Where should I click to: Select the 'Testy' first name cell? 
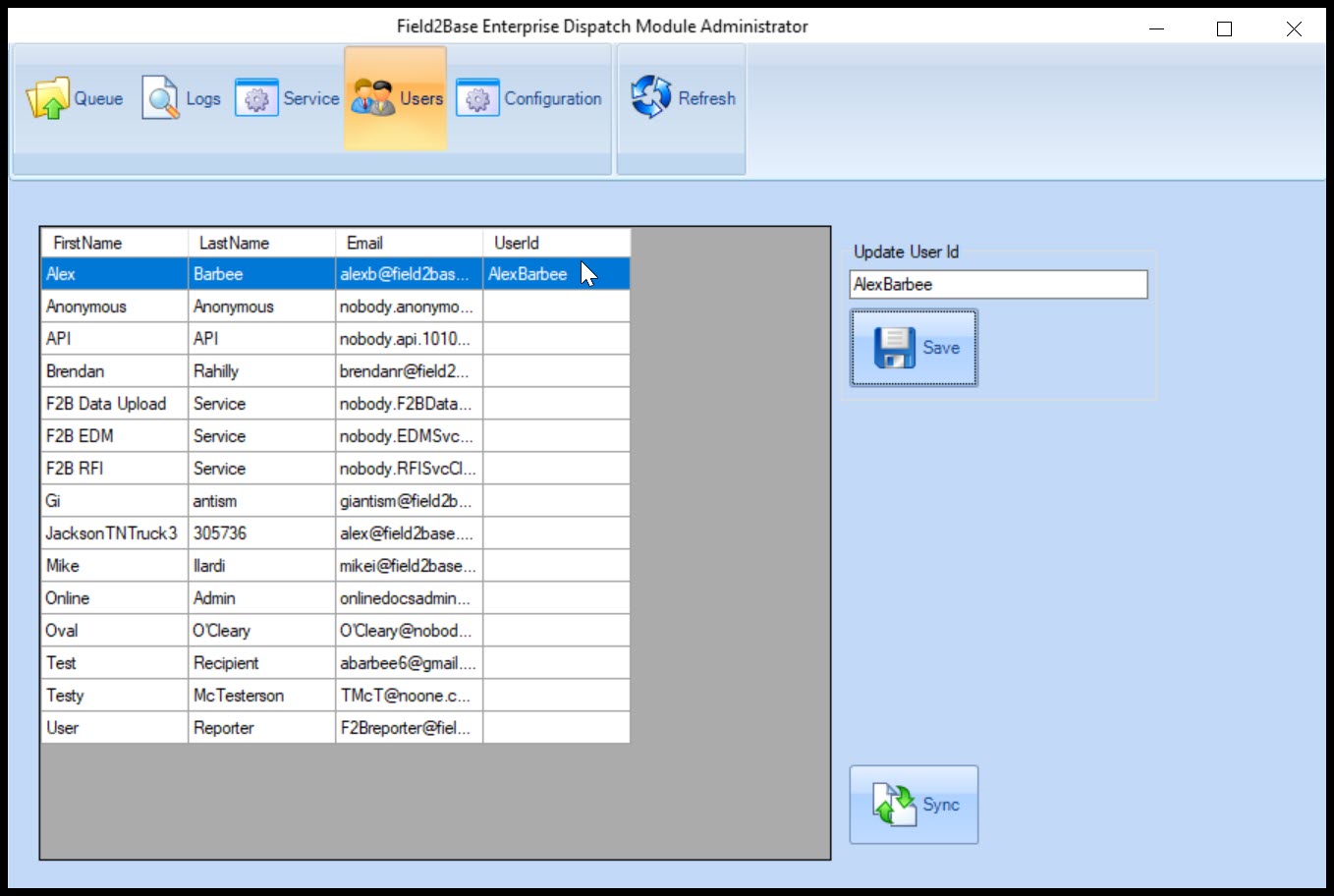(x=114, y=696)
